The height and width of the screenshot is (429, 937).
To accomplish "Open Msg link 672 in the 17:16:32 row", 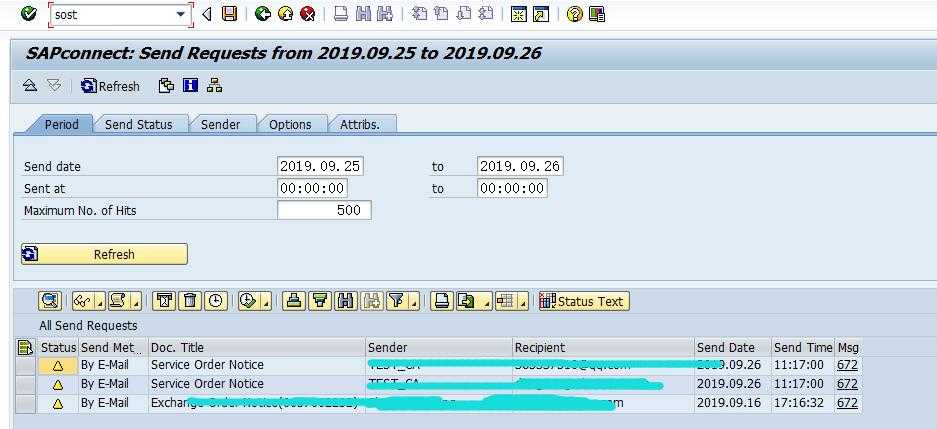I will tap(847, 403).
